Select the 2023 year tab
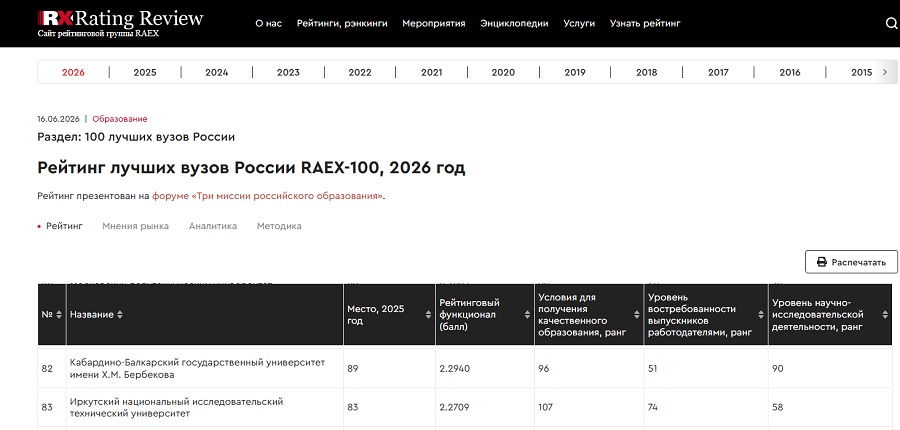 [x=288, y=72]
